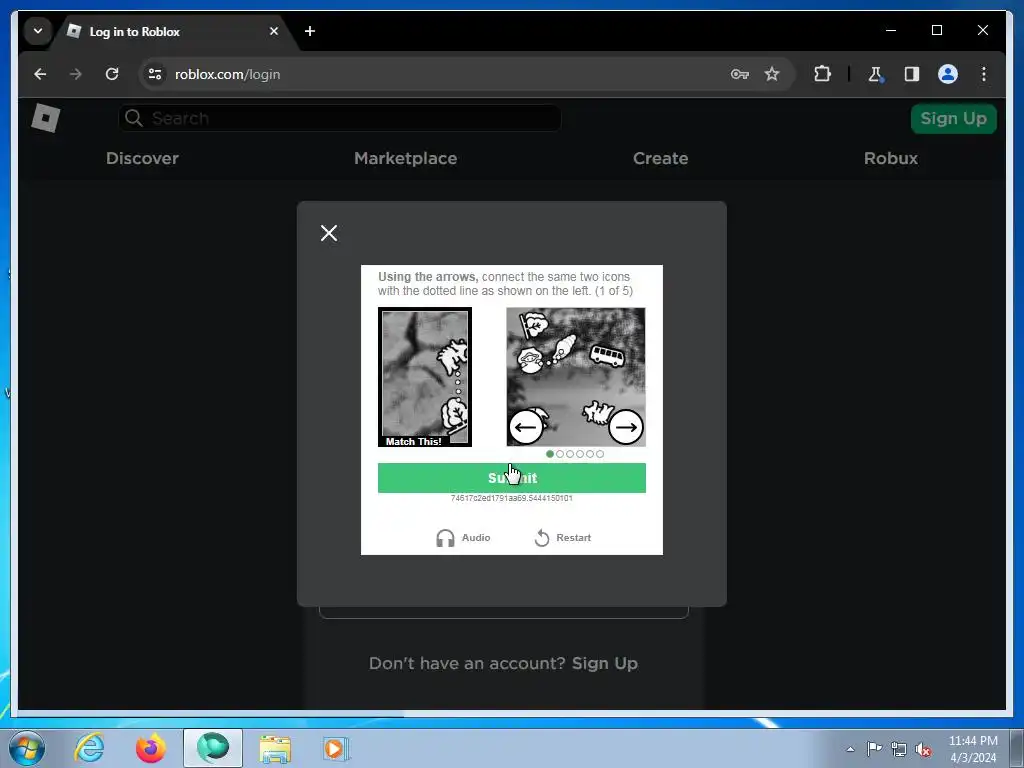The image size is (1024, 768).
Task: Go back in browser history
Action: click(40, 74)
